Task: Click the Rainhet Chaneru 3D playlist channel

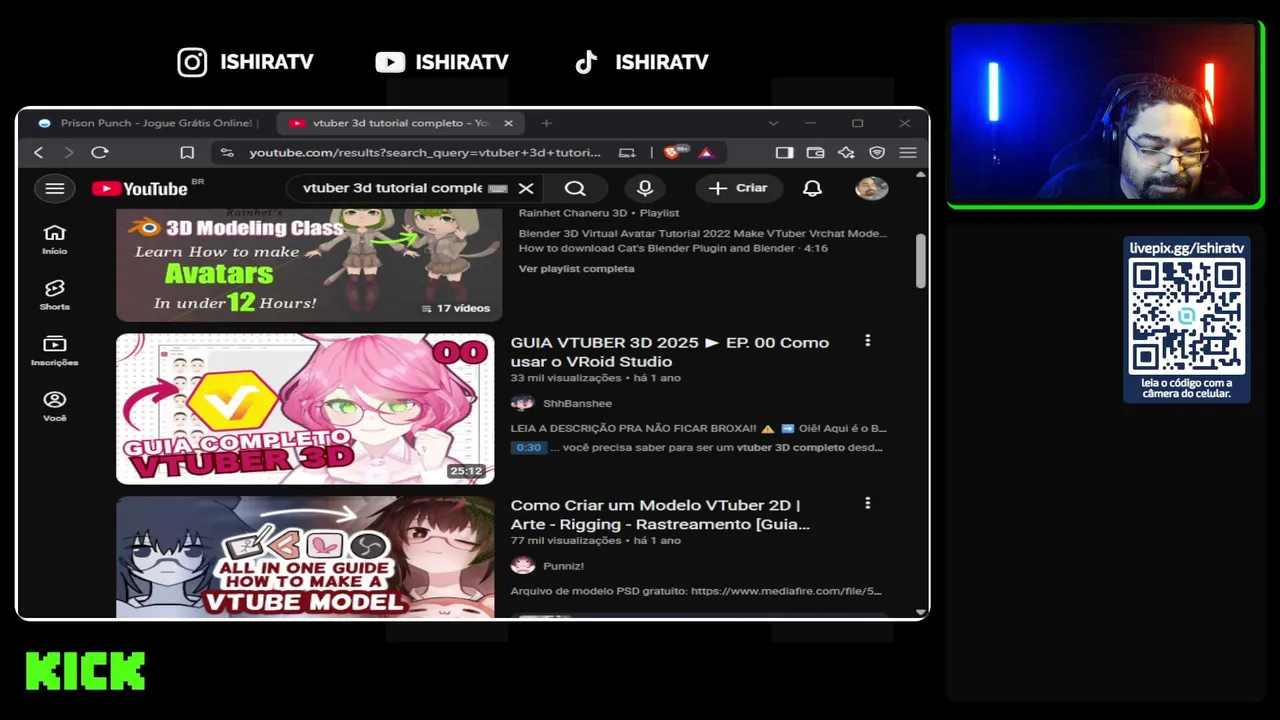Action: [572, 213]
